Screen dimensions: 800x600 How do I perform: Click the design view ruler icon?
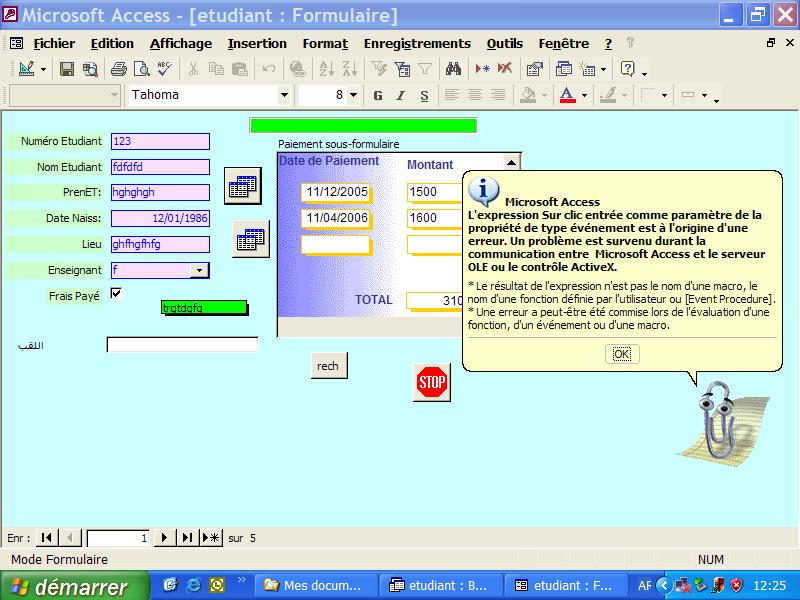coord(27,69)
